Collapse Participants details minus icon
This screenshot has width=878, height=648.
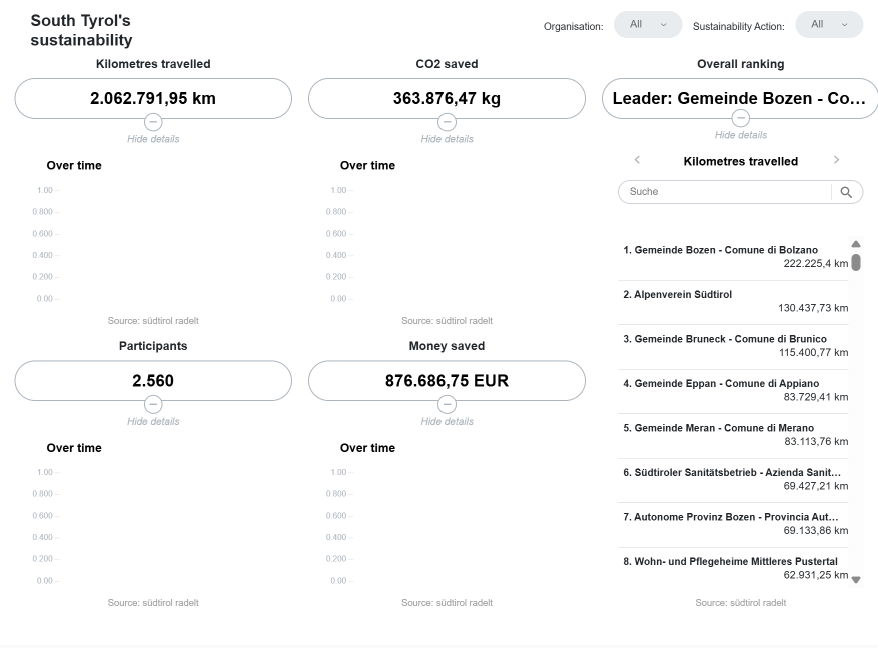click(x=153, y=404)
